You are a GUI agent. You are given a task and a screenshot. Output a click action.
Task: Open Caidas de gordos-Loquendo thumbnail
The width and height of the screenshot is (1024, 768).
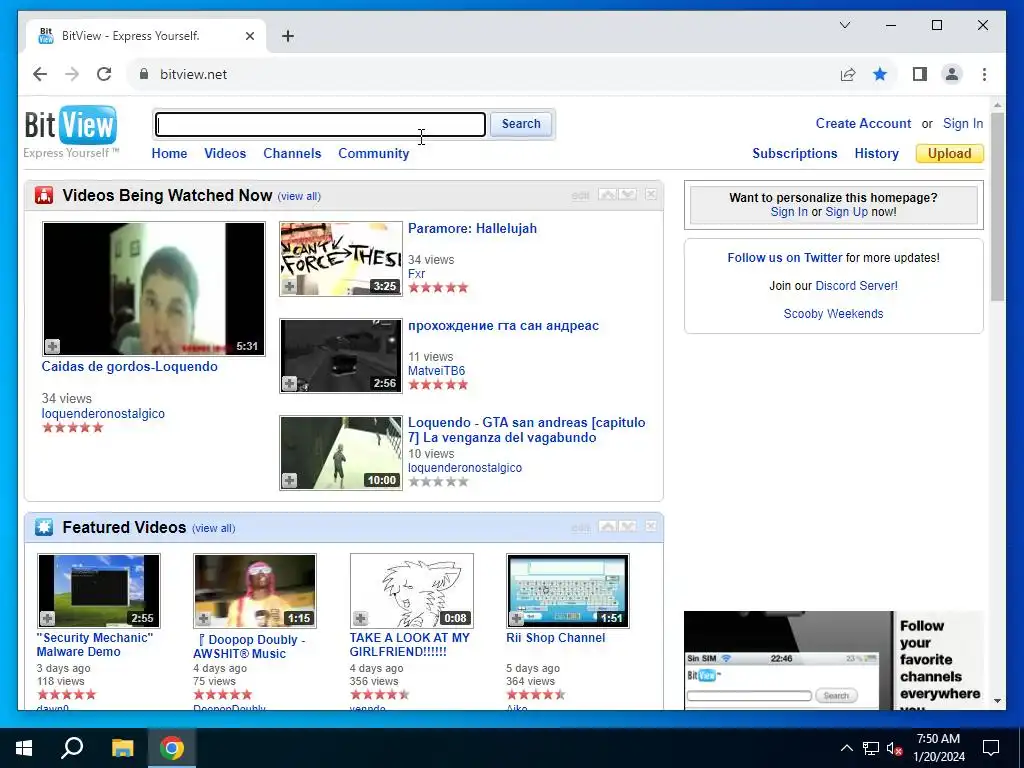click(153, 289)
